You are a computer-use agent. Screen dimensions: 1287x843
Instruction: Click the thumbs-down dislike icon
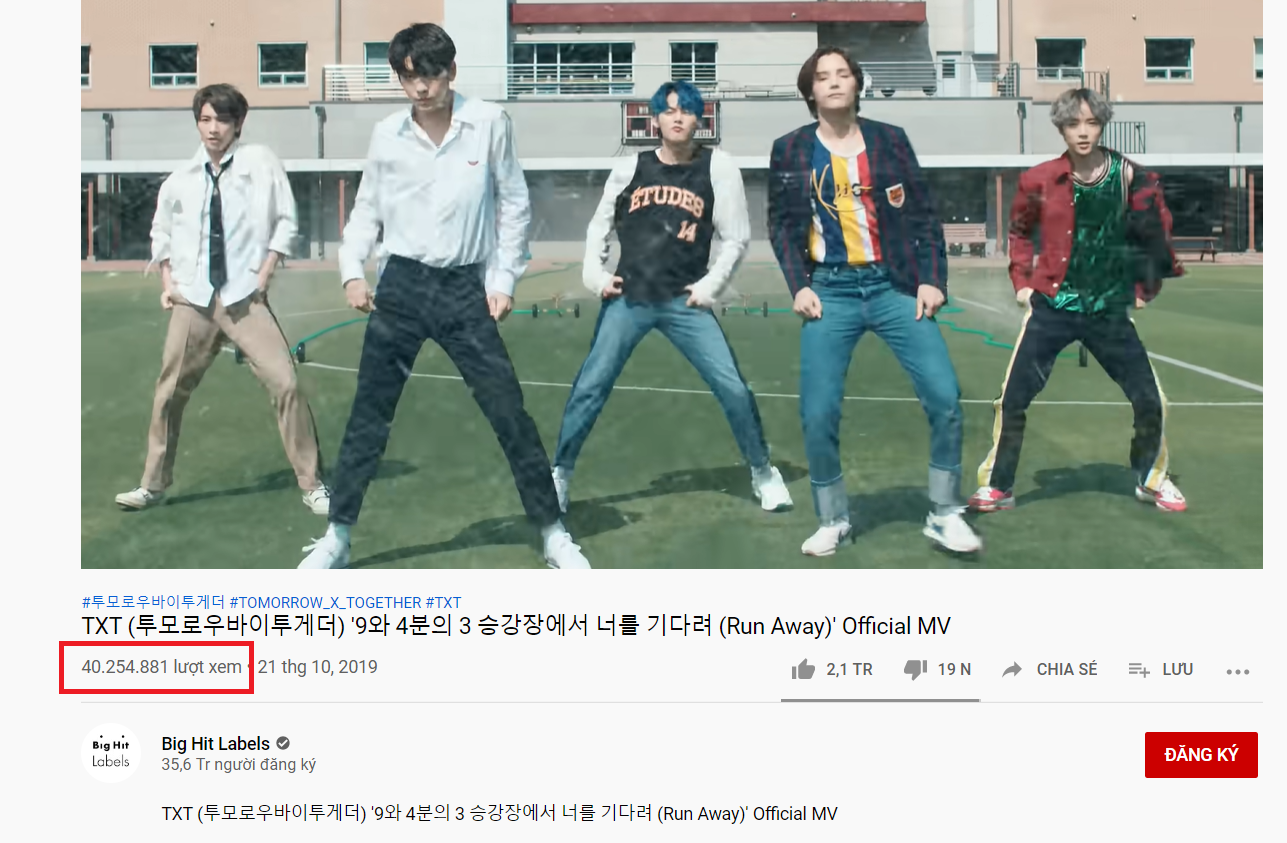click(915, 670)
